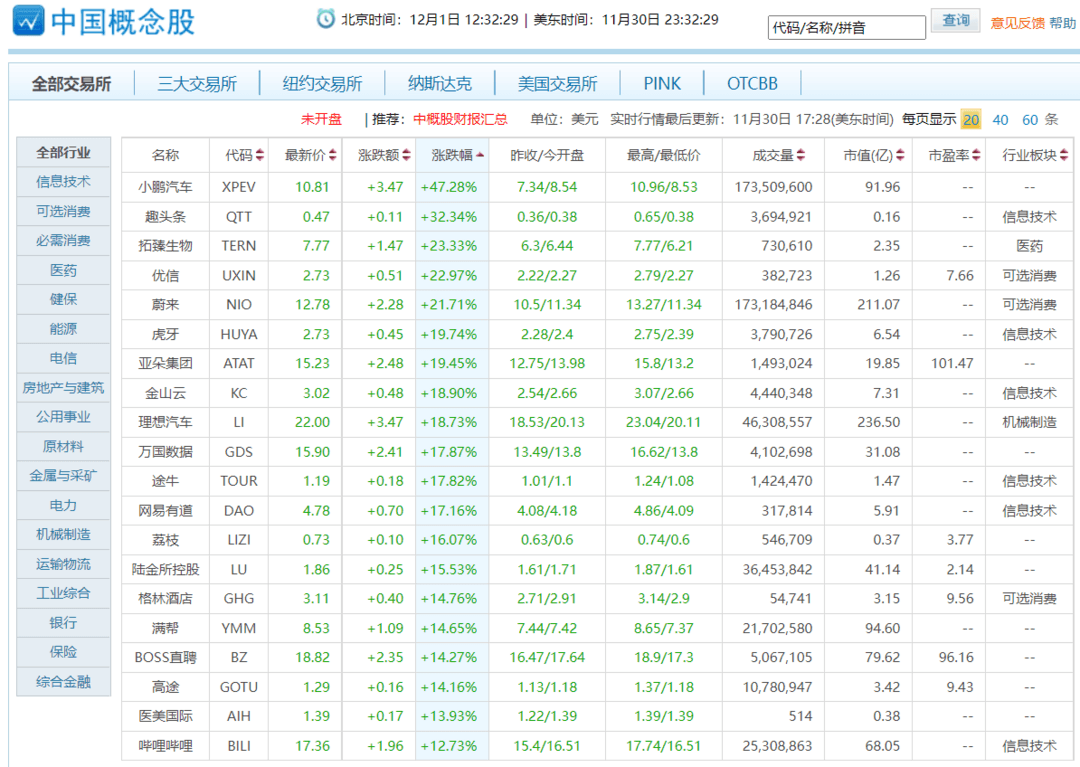Filter by 可选消费 in sidebar
Screen dimensions: 1080x767
pyautogui.click(x=63, y=211)
